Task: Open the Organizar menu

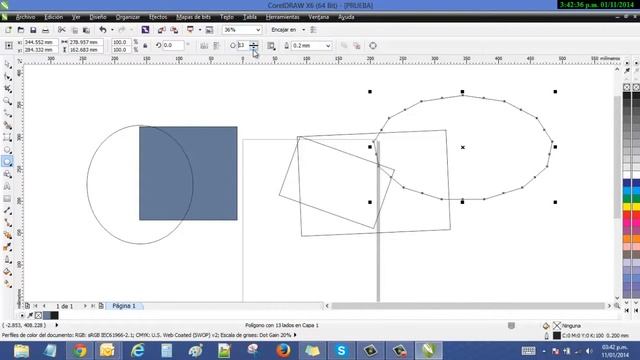Action: pyautogui.click(x=128, y=17)
